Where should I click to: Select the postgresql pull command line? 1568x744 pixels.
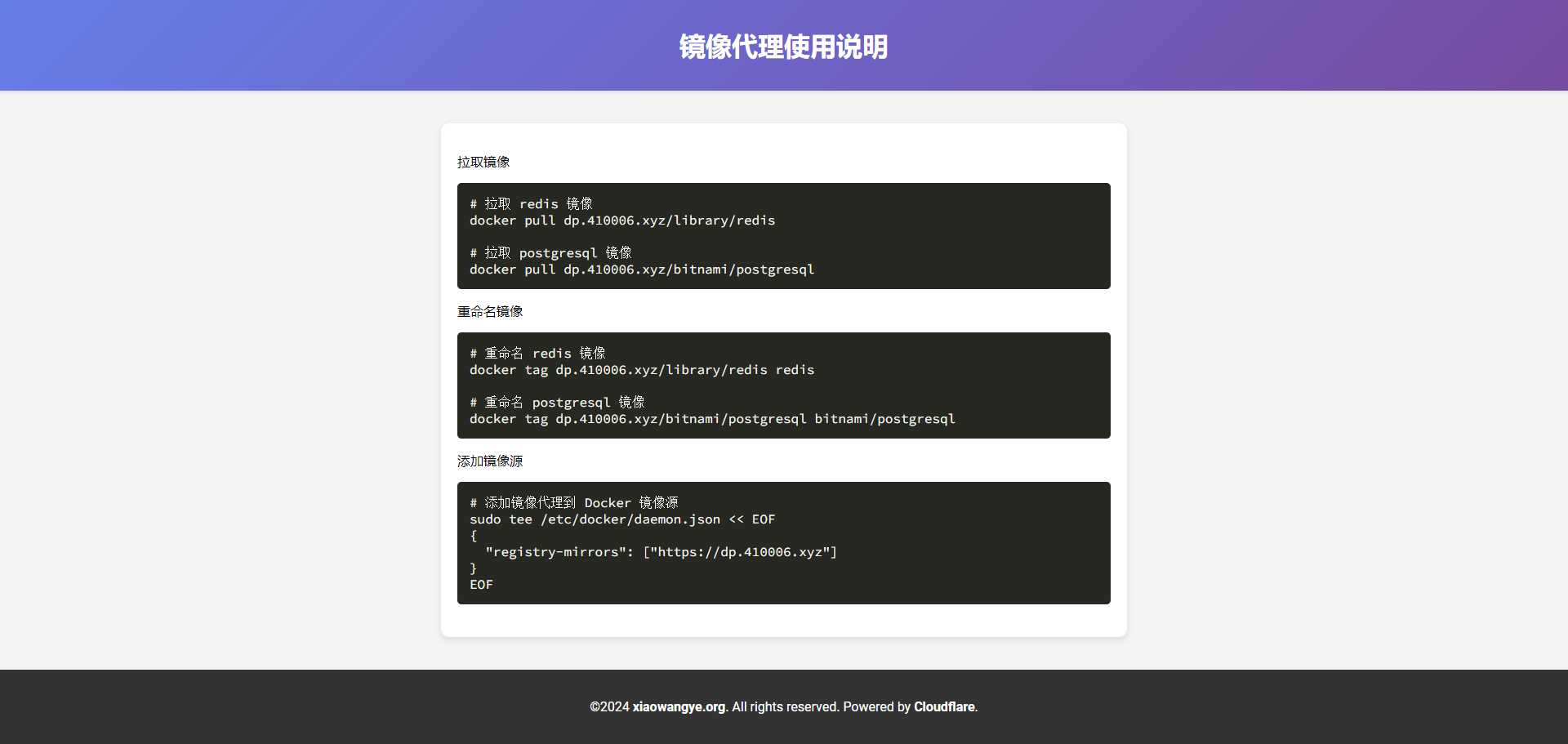click(642, 270)
